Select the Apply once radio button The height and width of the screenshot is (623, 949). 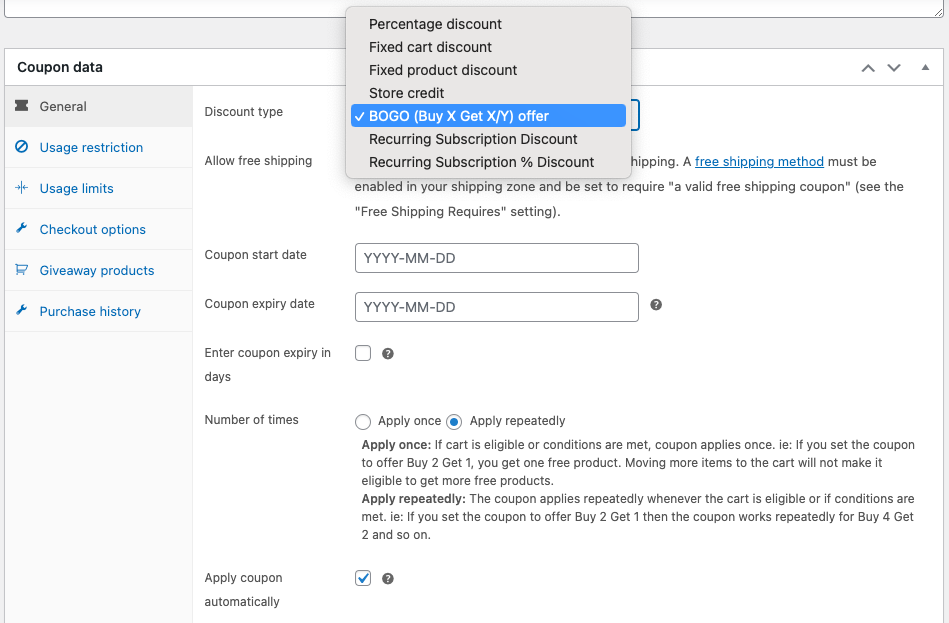(x=363, y=421)
